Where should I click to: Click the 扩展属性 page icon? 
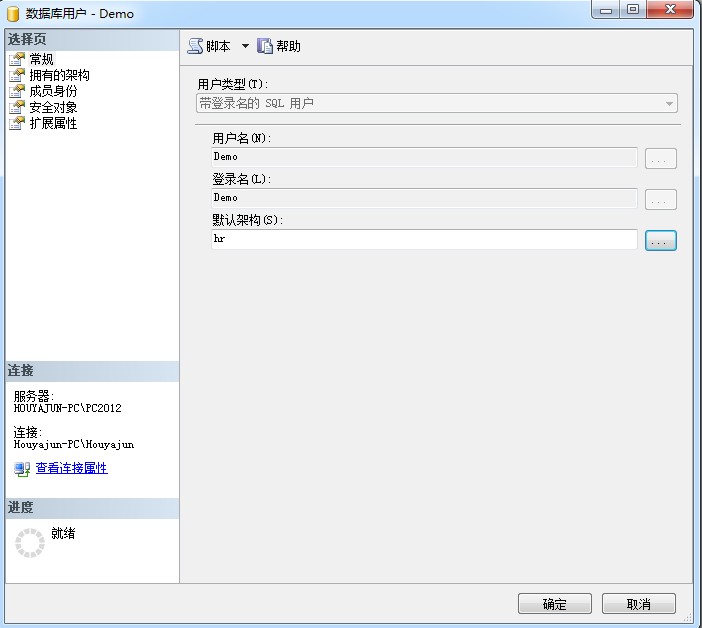tap(17, 123)
